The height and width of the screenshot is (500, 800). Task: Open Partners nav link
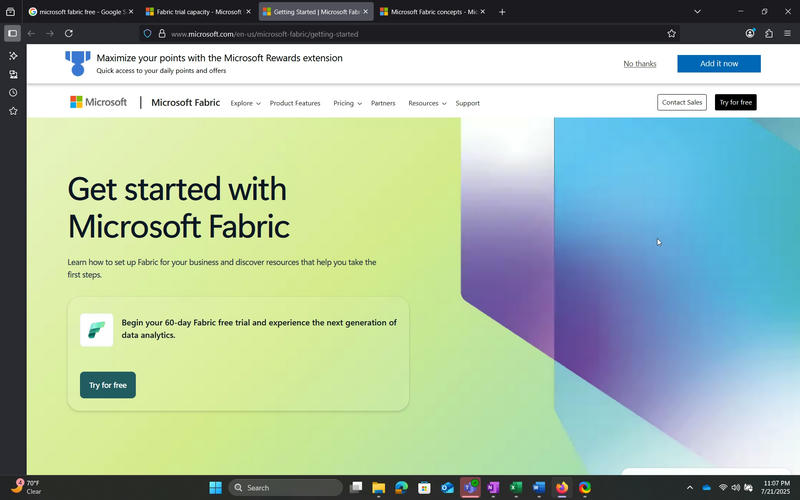coord(383,103)
